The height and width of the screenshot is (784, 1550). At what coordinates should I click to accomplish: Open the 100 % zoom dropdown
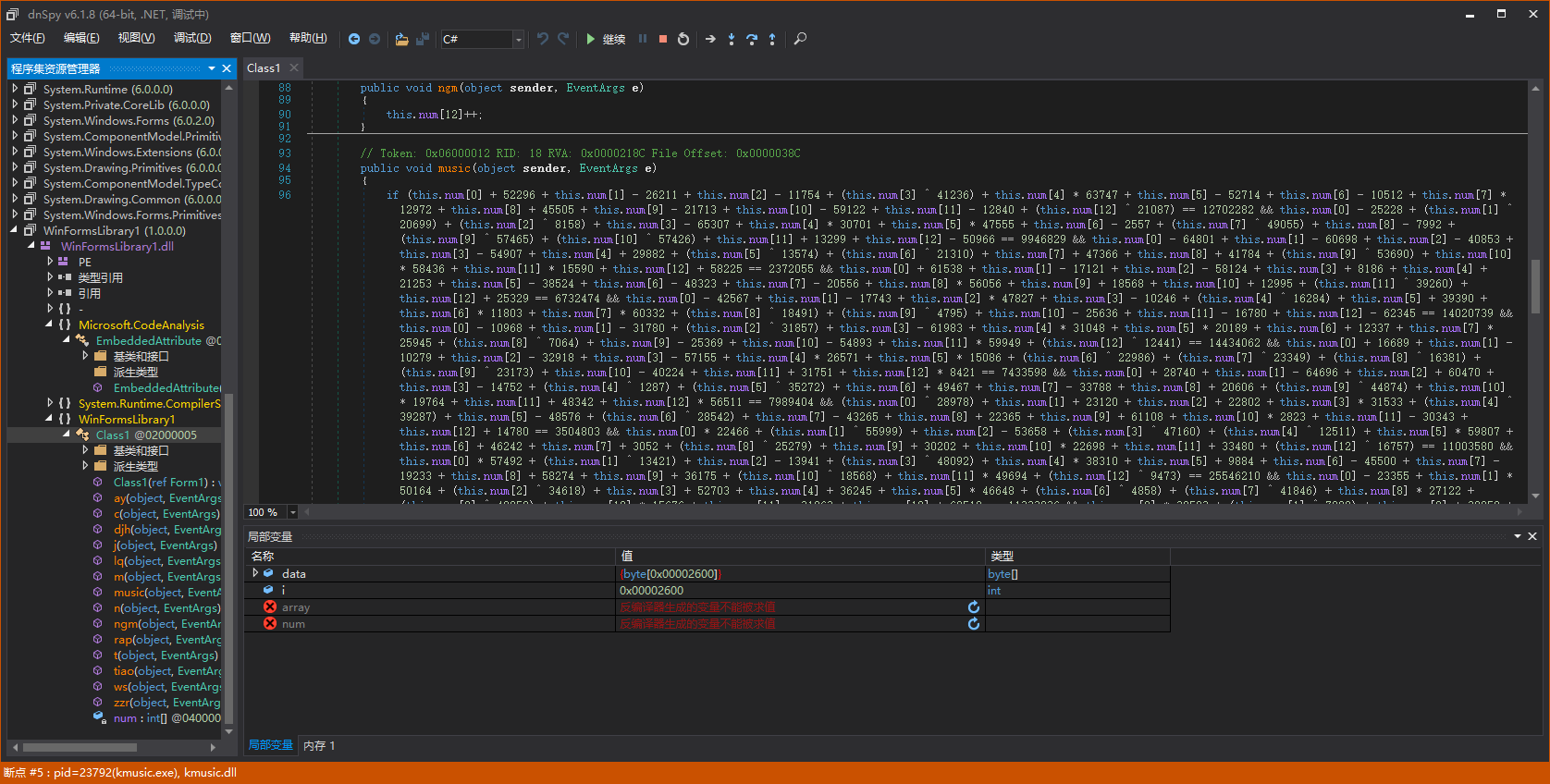(293, 512)
